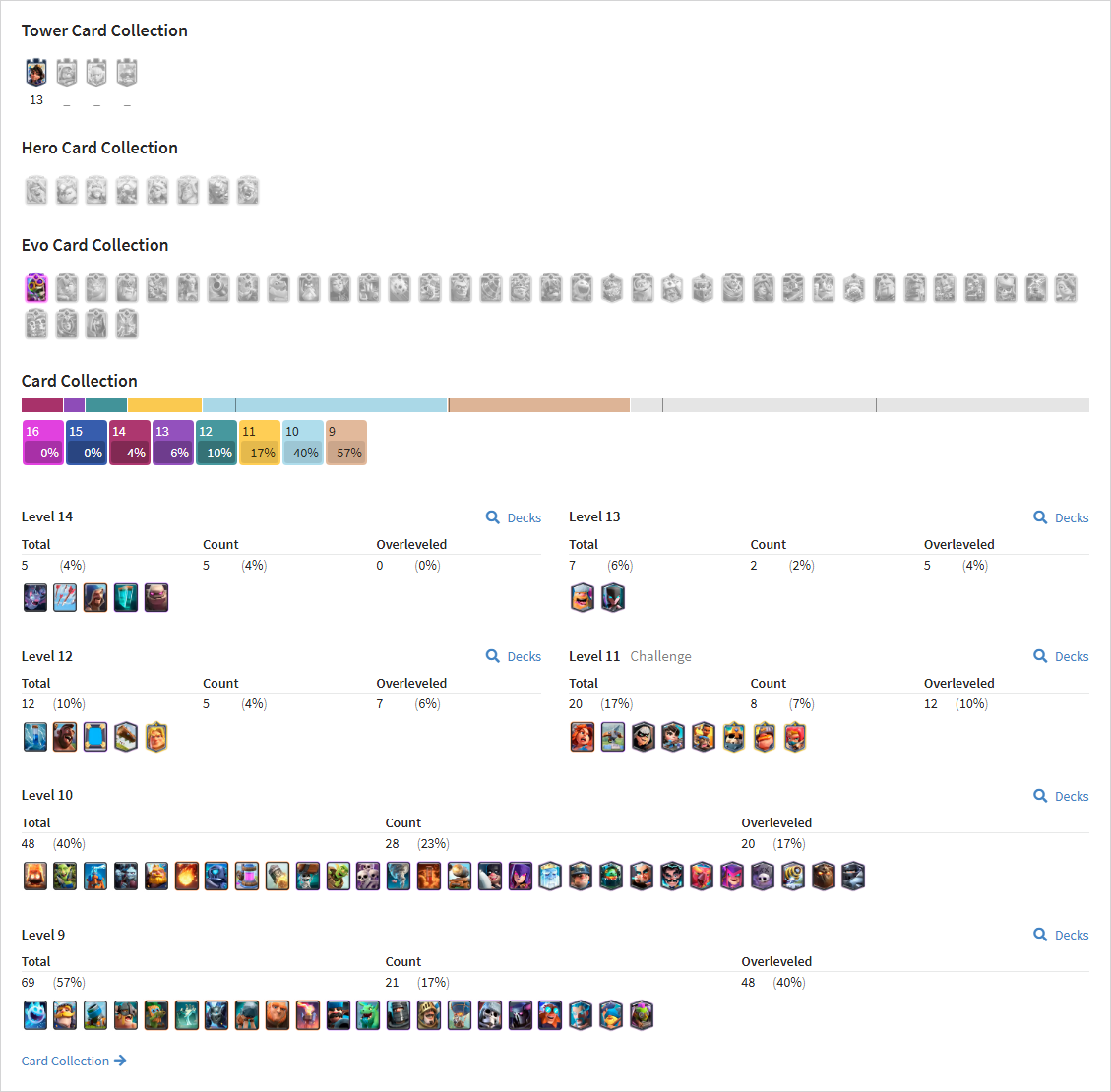This screenshot has width=1111, height=1092.
Task: Choose the Bandit card in Level 11
Action: 644,737
